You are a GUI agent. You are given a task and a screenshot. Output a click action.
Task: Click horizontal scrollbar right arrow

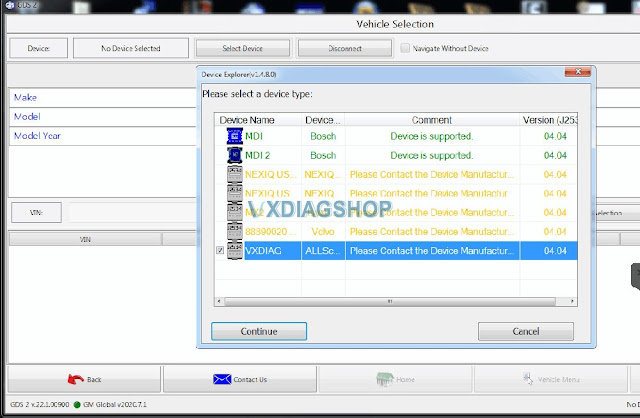click(572, 301)
